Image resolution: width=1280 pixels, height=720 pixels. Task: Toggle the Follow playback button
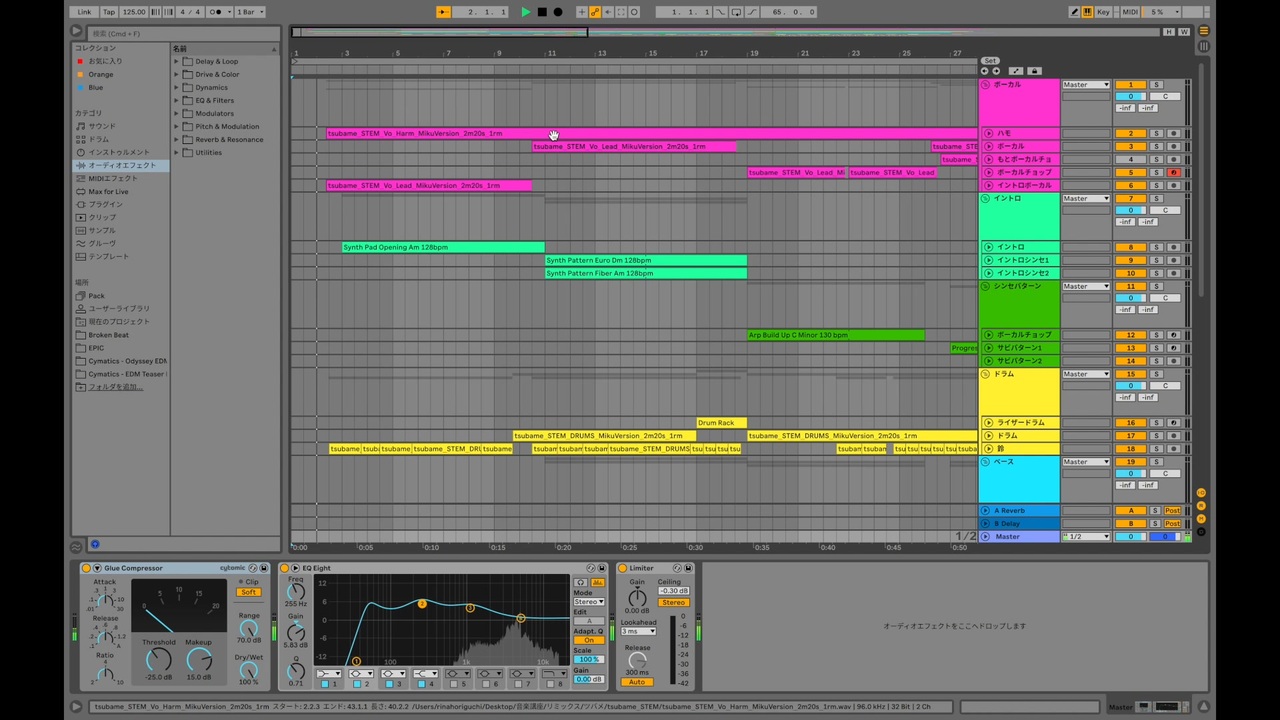click(x=443, y=12)
